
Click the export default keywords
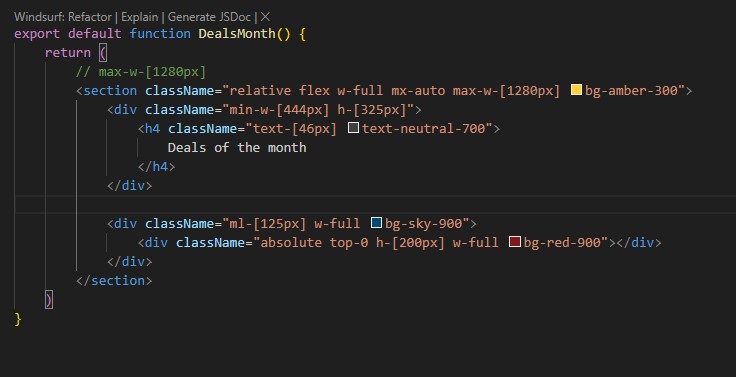coord(68,34)
